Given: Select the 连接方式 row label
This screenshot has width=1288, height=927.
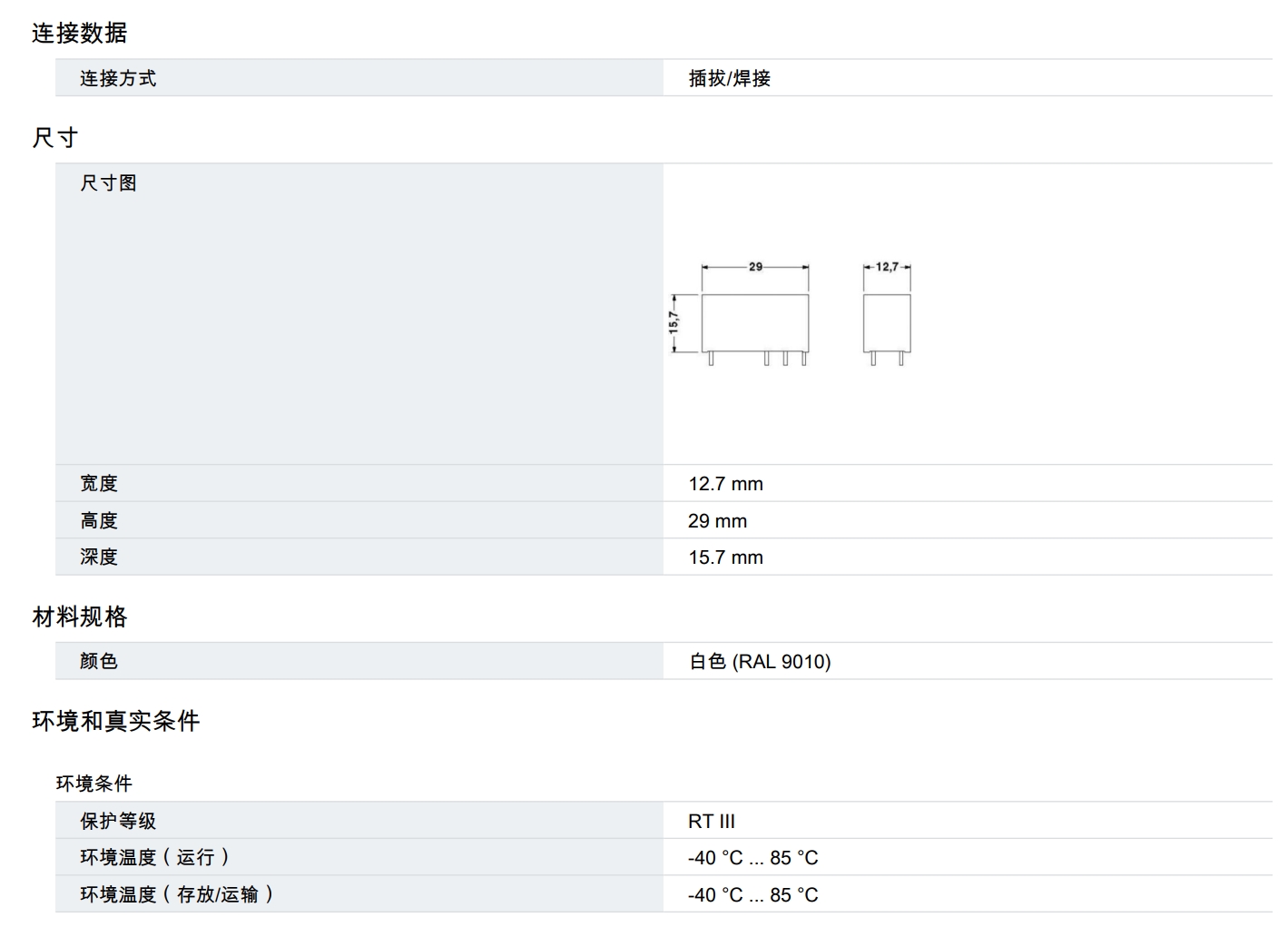Looking at the screenshot, I should 118,79.
